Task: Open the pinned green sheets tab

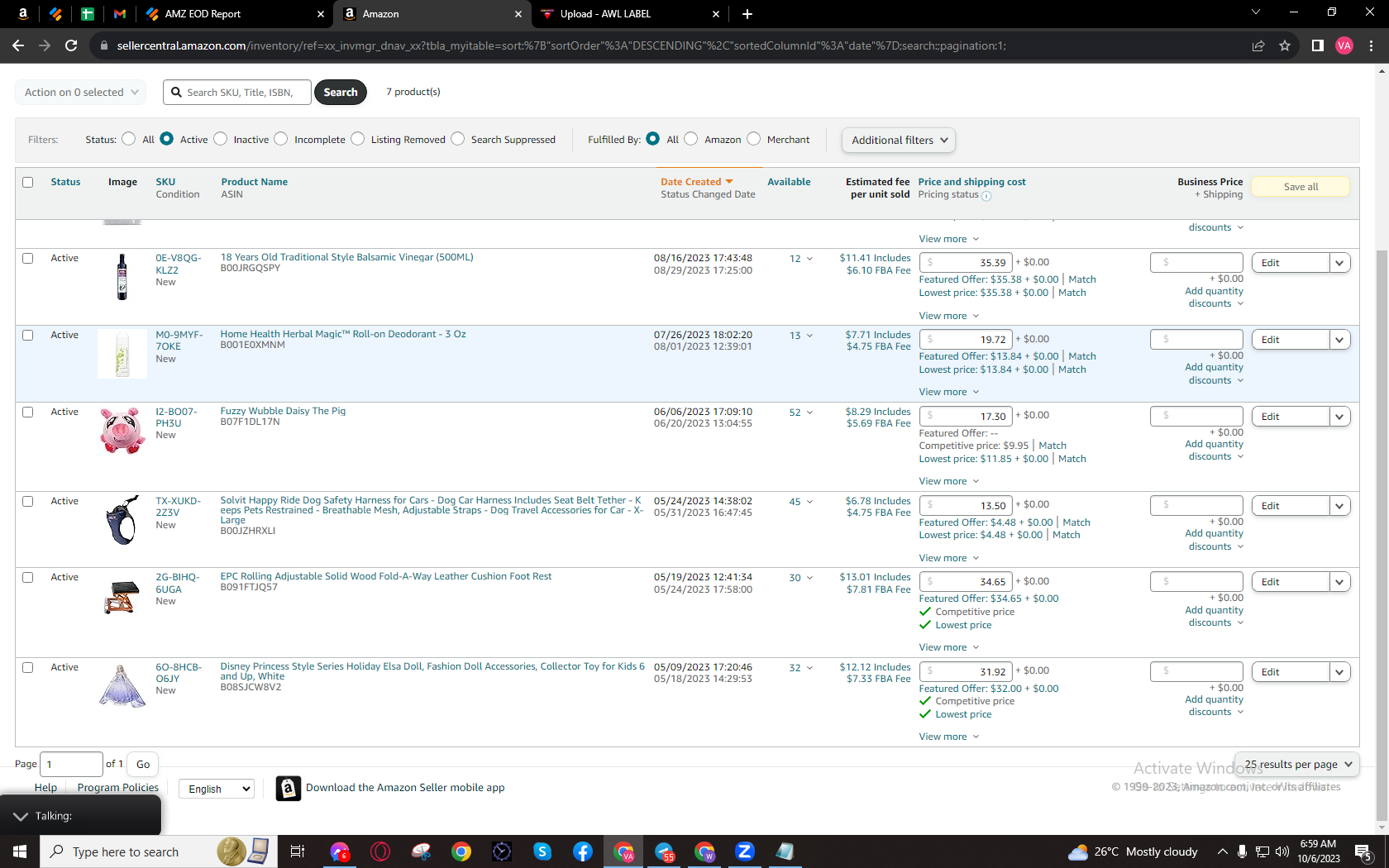Action: tap(88, 13)
